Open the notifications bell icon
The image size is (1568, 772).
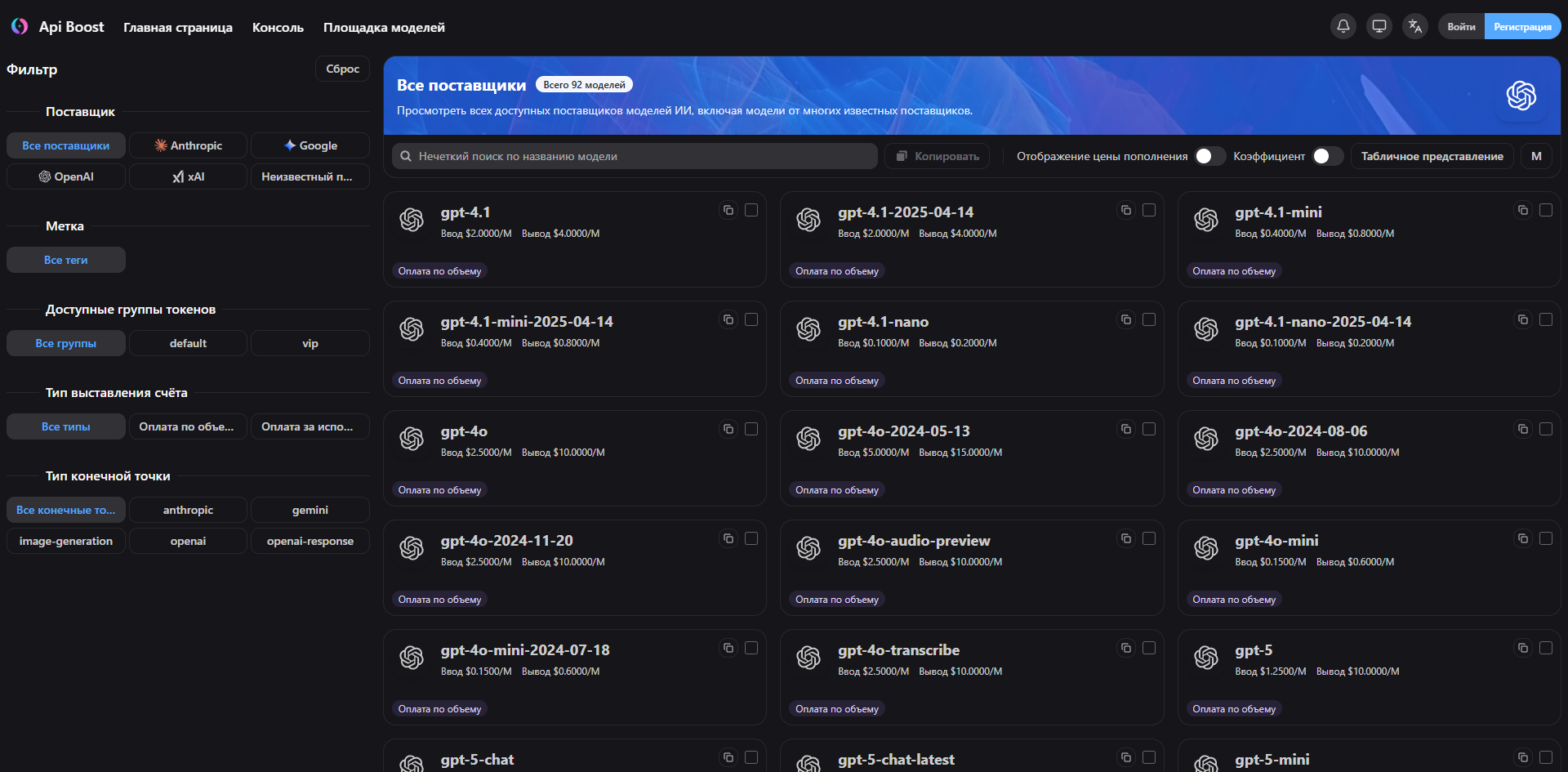click(1343, 26)
